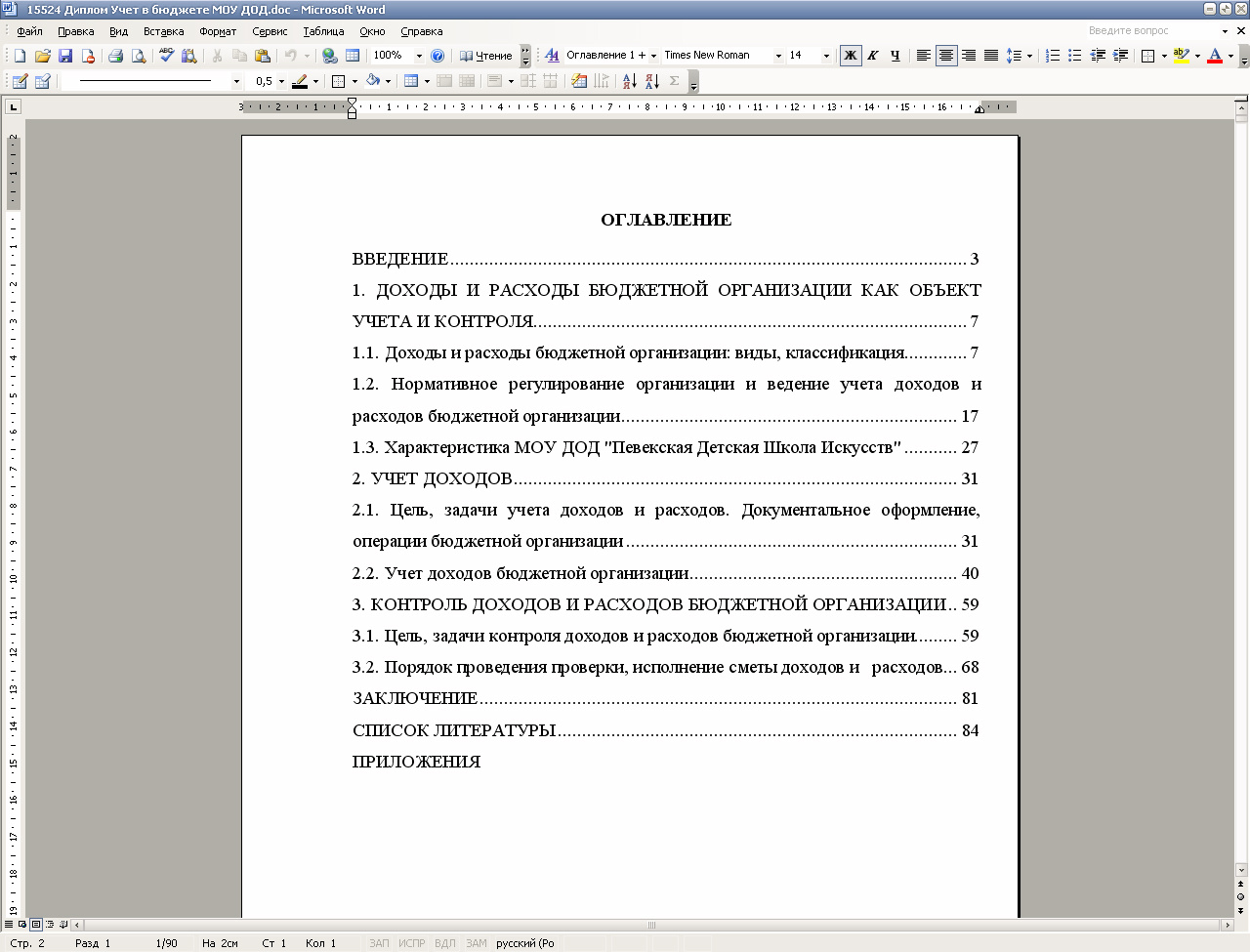Screen dimensions: 1250x952
Task: Expand the font size 14 dropdown
Action: tap(826, 56)
